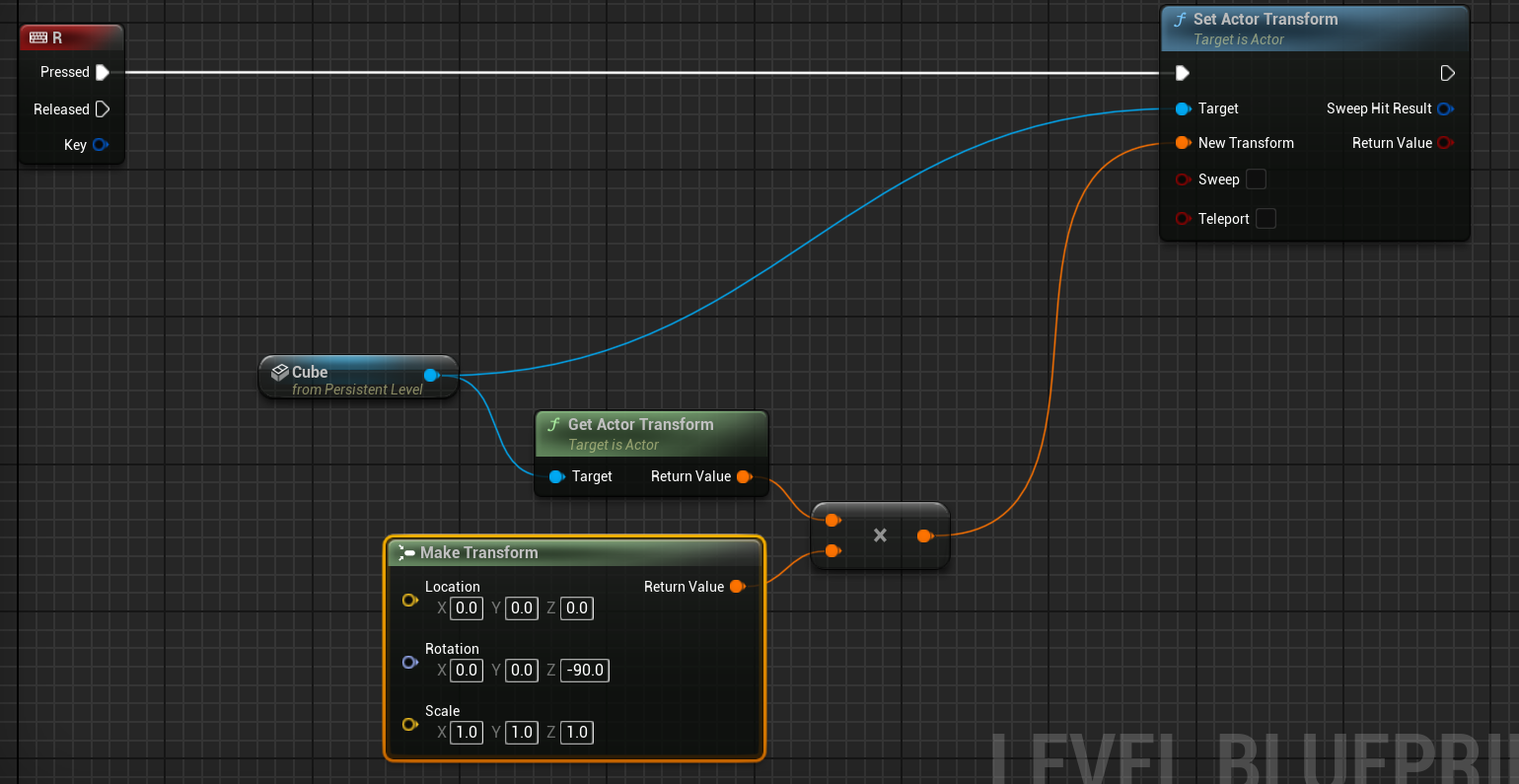Click function icon on Get Actor Transform
Image resolution: width=1519 pixels, height=784 pixels.
554,424
